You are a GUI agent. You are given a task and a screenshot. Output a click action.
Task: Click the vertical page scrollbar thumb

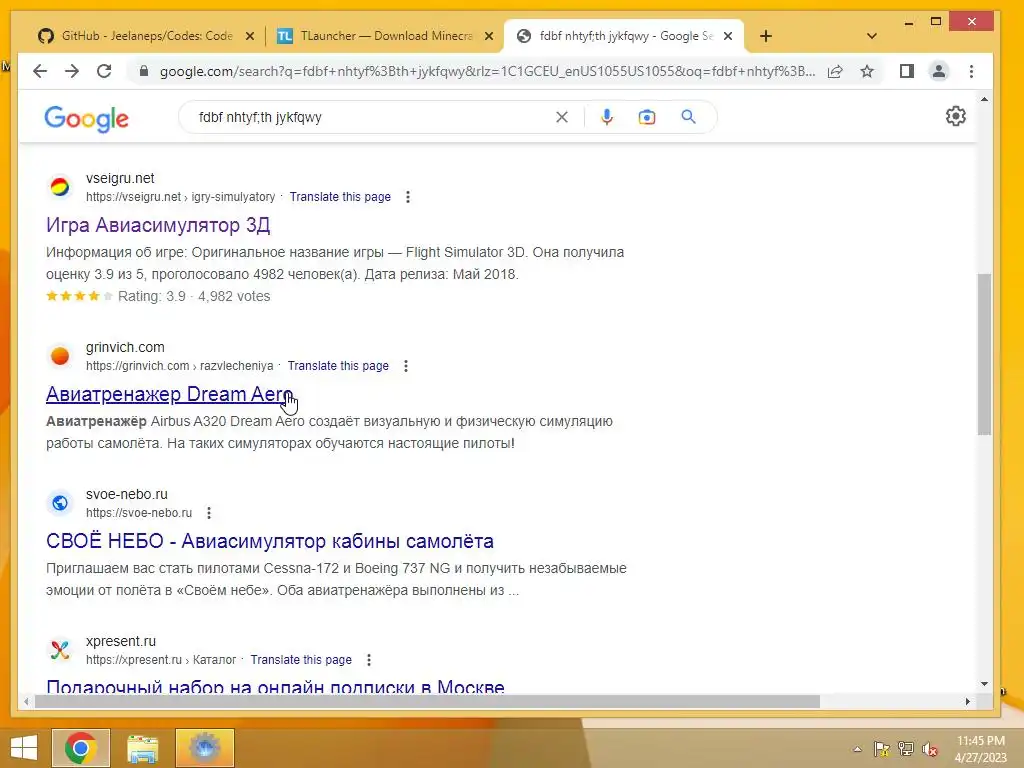tap(984, 355)
